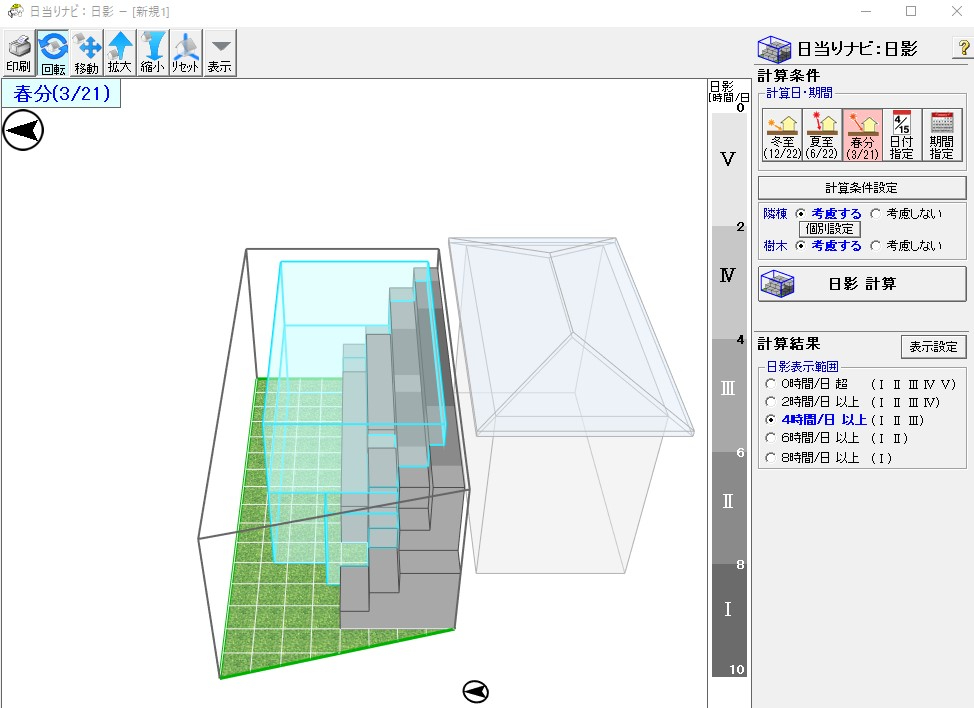Select the 移動 move tool
This screenshot has height=708, width=974.
point(86,53)
